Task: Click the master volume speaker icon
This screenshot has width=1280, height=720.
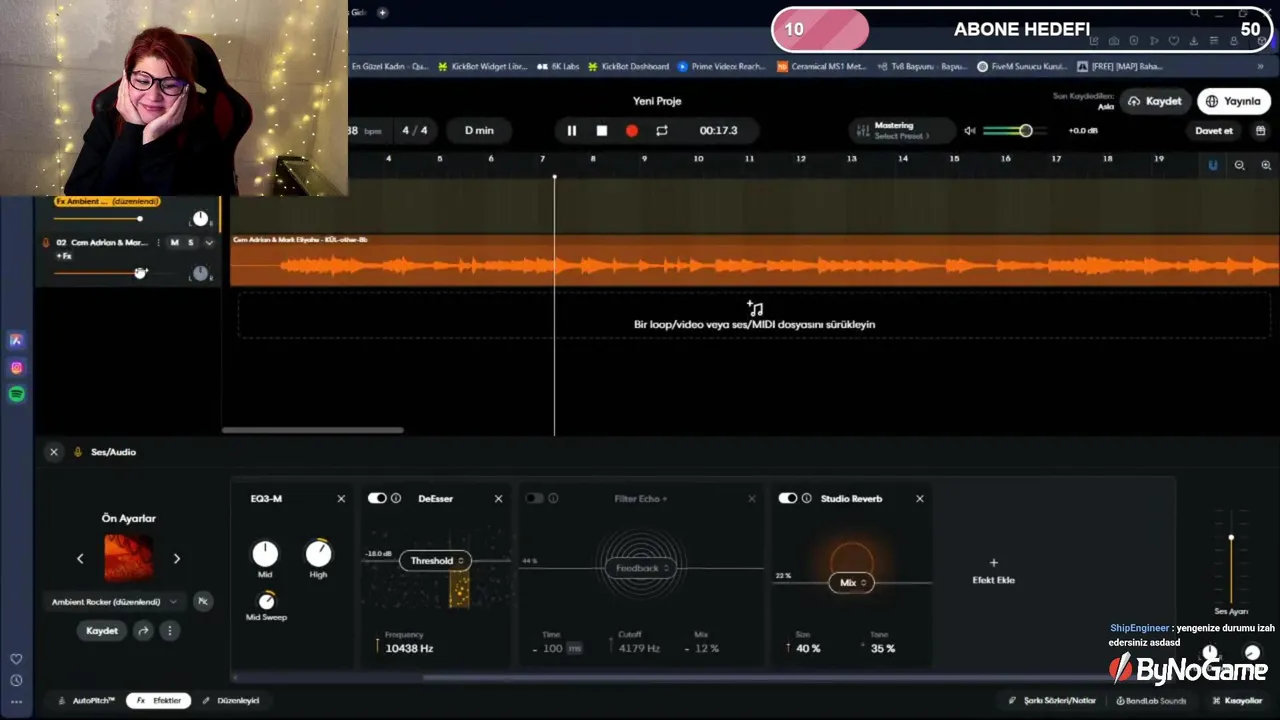Action: coord(969,131)
